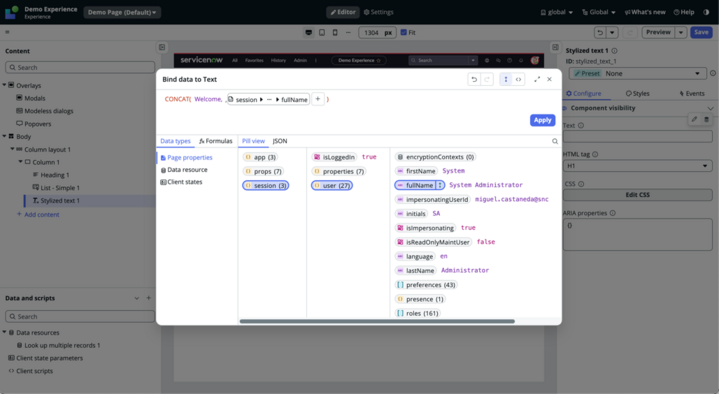Choose the presence (1) pill
Image resolution: width=719 pixels, height=394 pixels.
pos(420,299)
